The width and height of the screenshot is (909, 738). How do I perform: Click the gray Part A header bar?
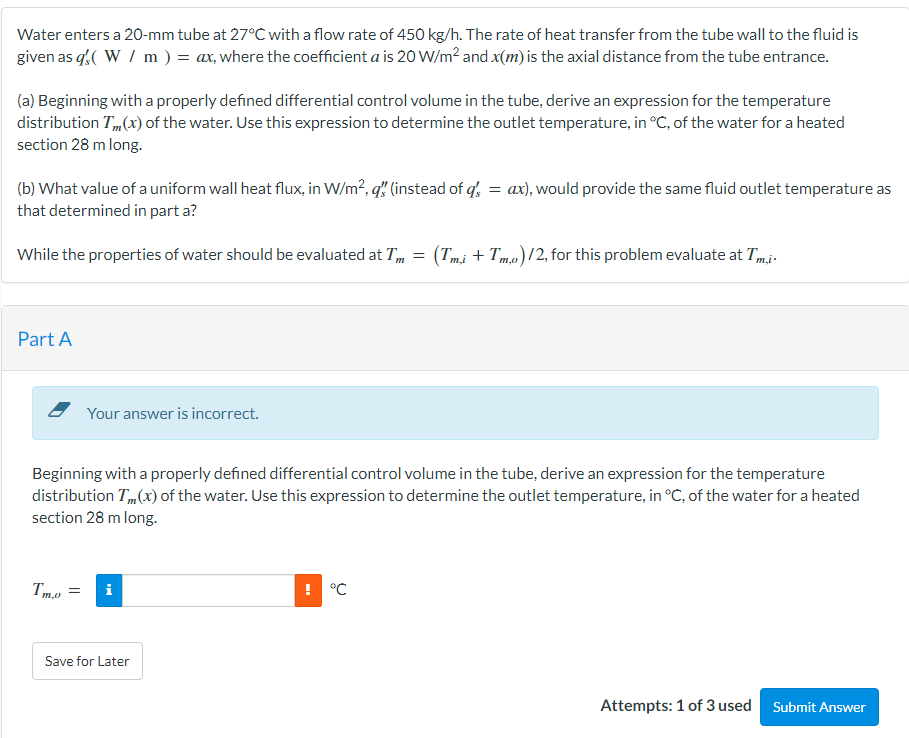[x=455, y=339]
